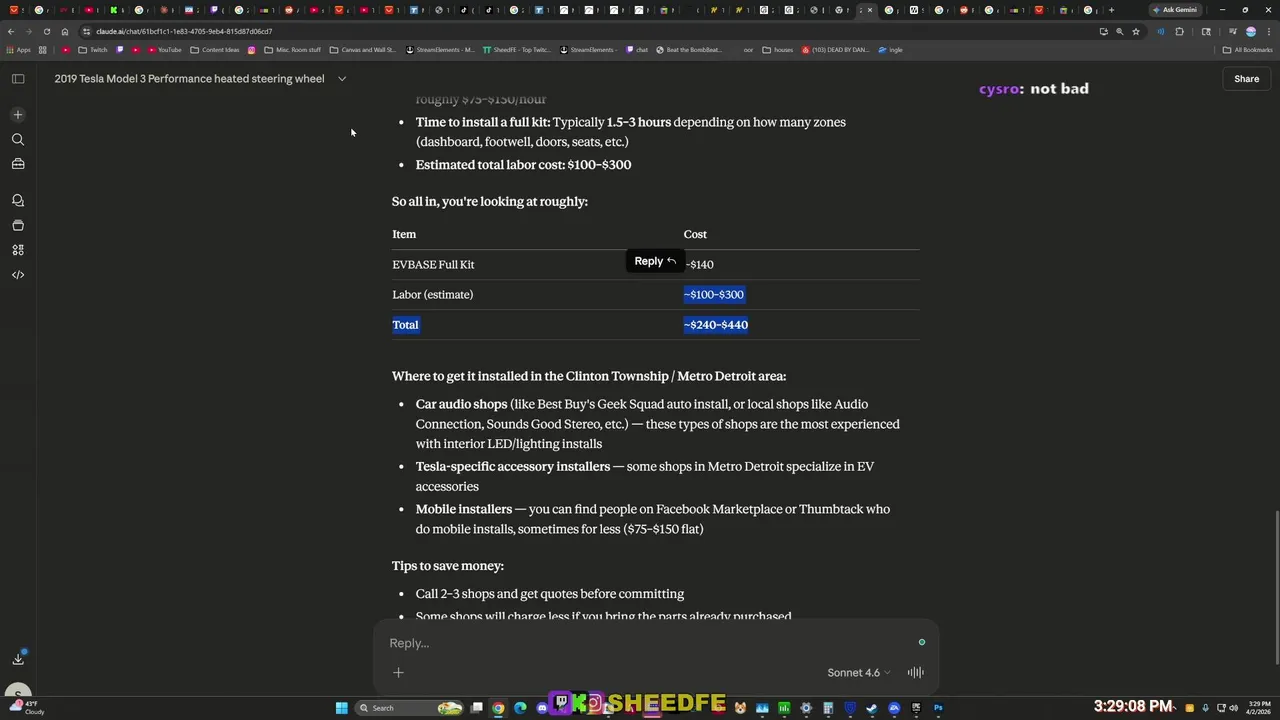Viewport: 1280px width, 720px height.
Task: Open the Twitch bookmark folder
Action: (93, 49)
